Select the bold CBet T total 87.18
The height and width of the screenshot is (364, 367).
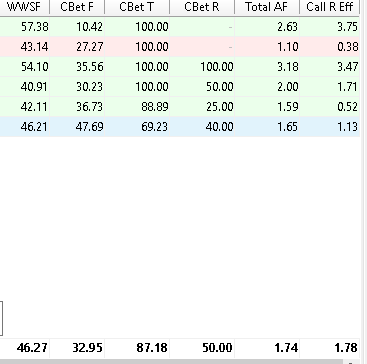(x=152, y=348)
